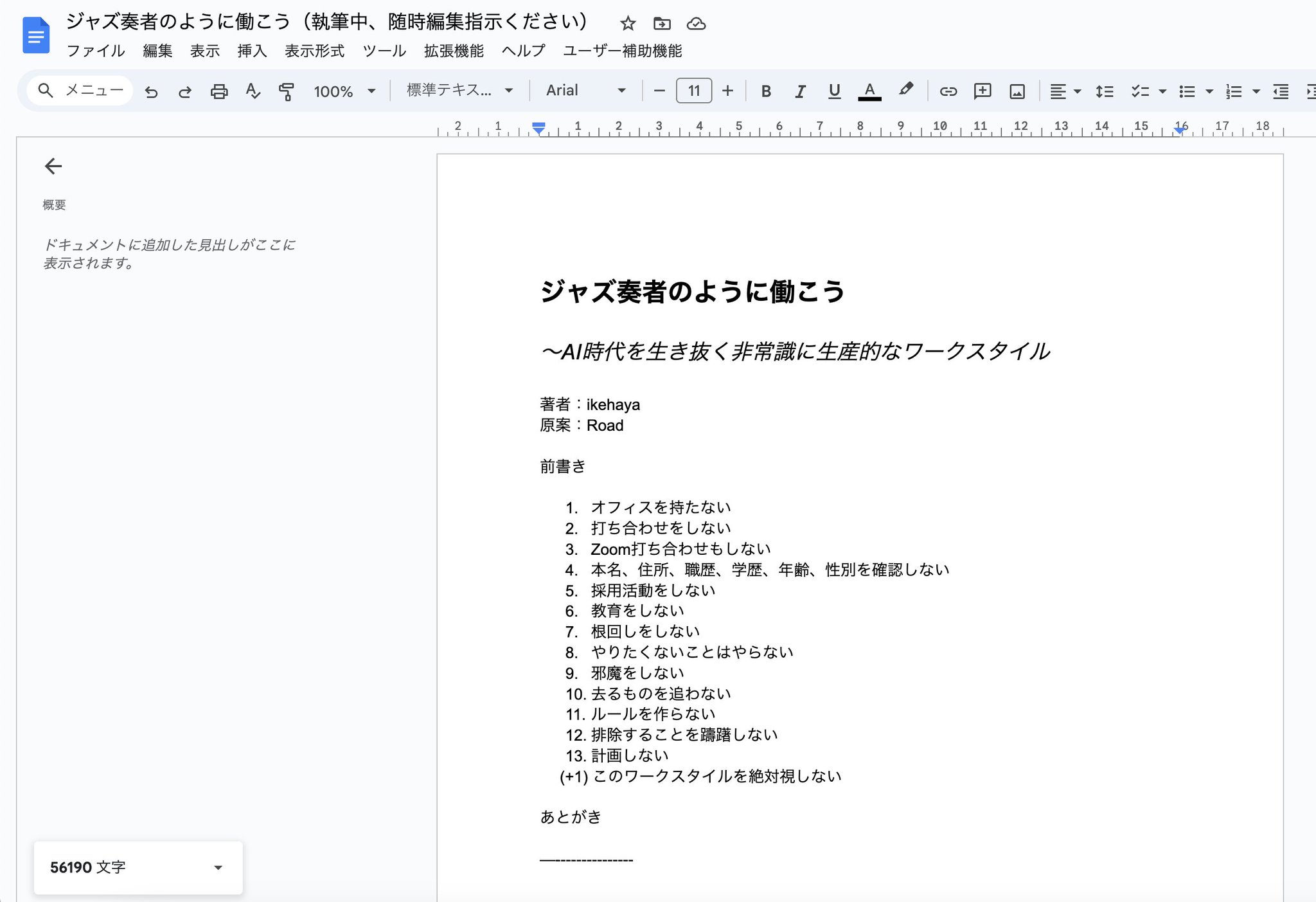Open the 挿入 menu

(x=252, y=51)
